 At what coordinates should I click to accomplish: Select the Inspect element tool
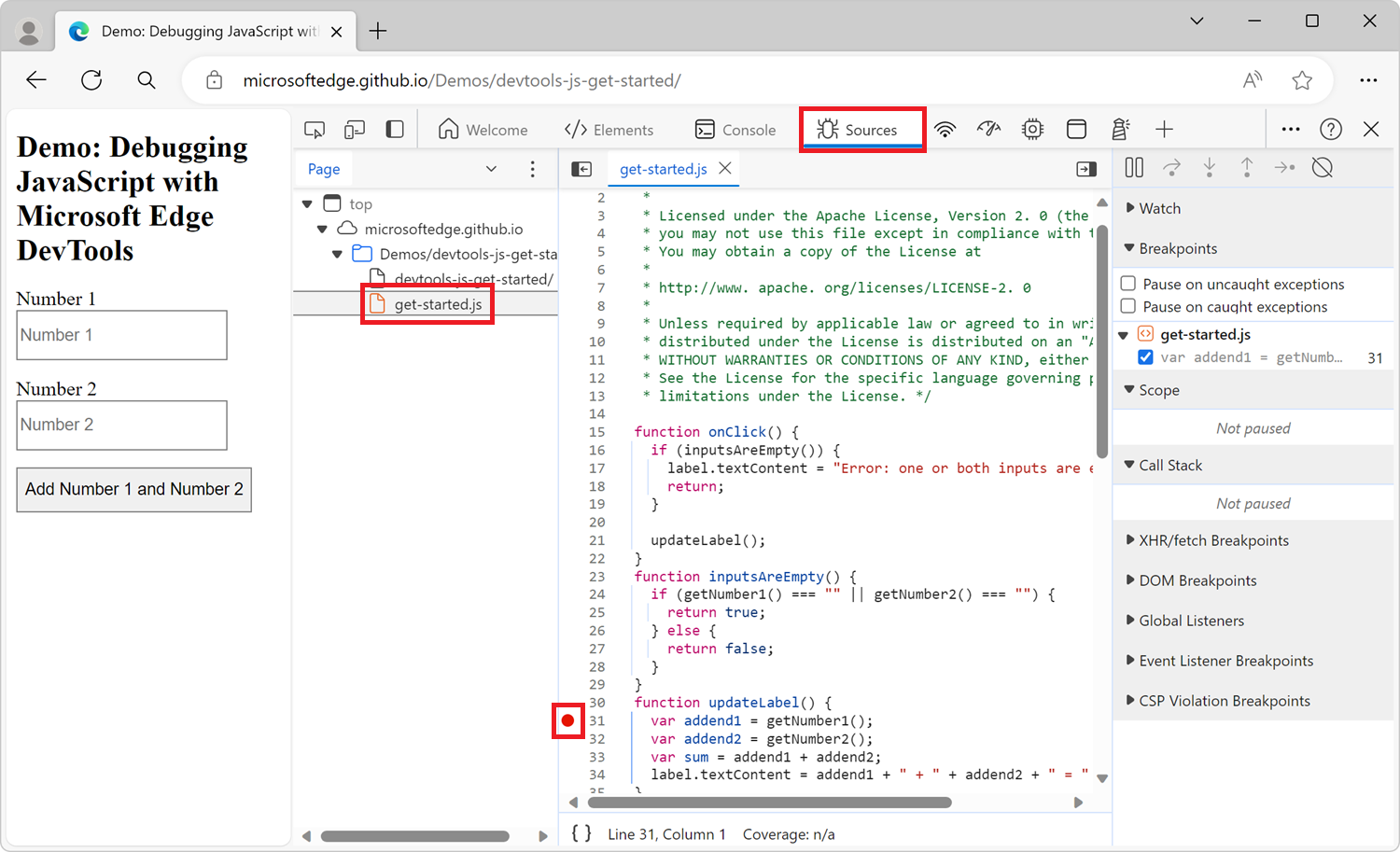click(x=315, y=128)
